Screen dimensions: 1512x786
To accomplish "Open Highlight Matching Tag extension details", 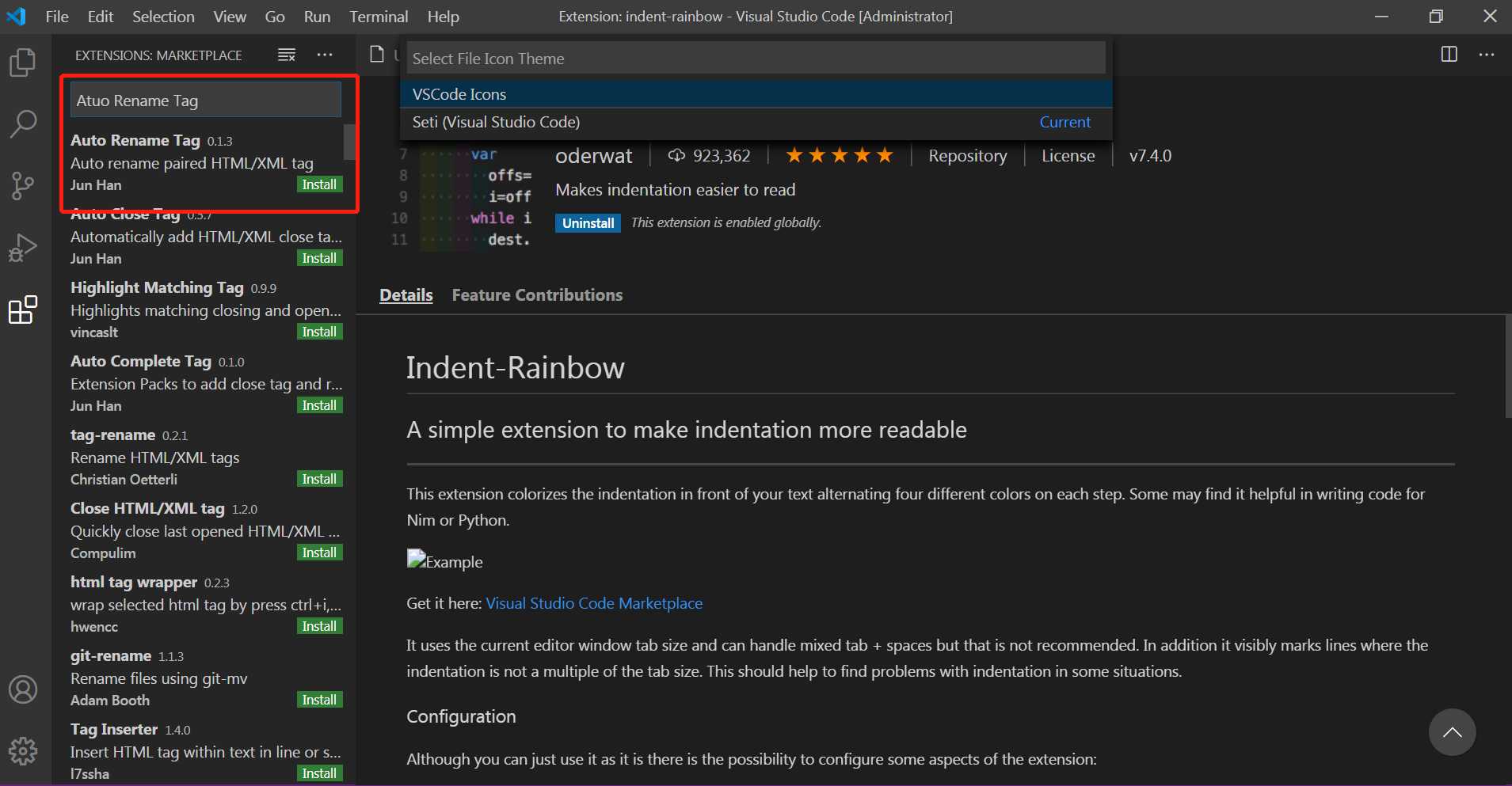I will pyautogui.click(x=202, y=309).
